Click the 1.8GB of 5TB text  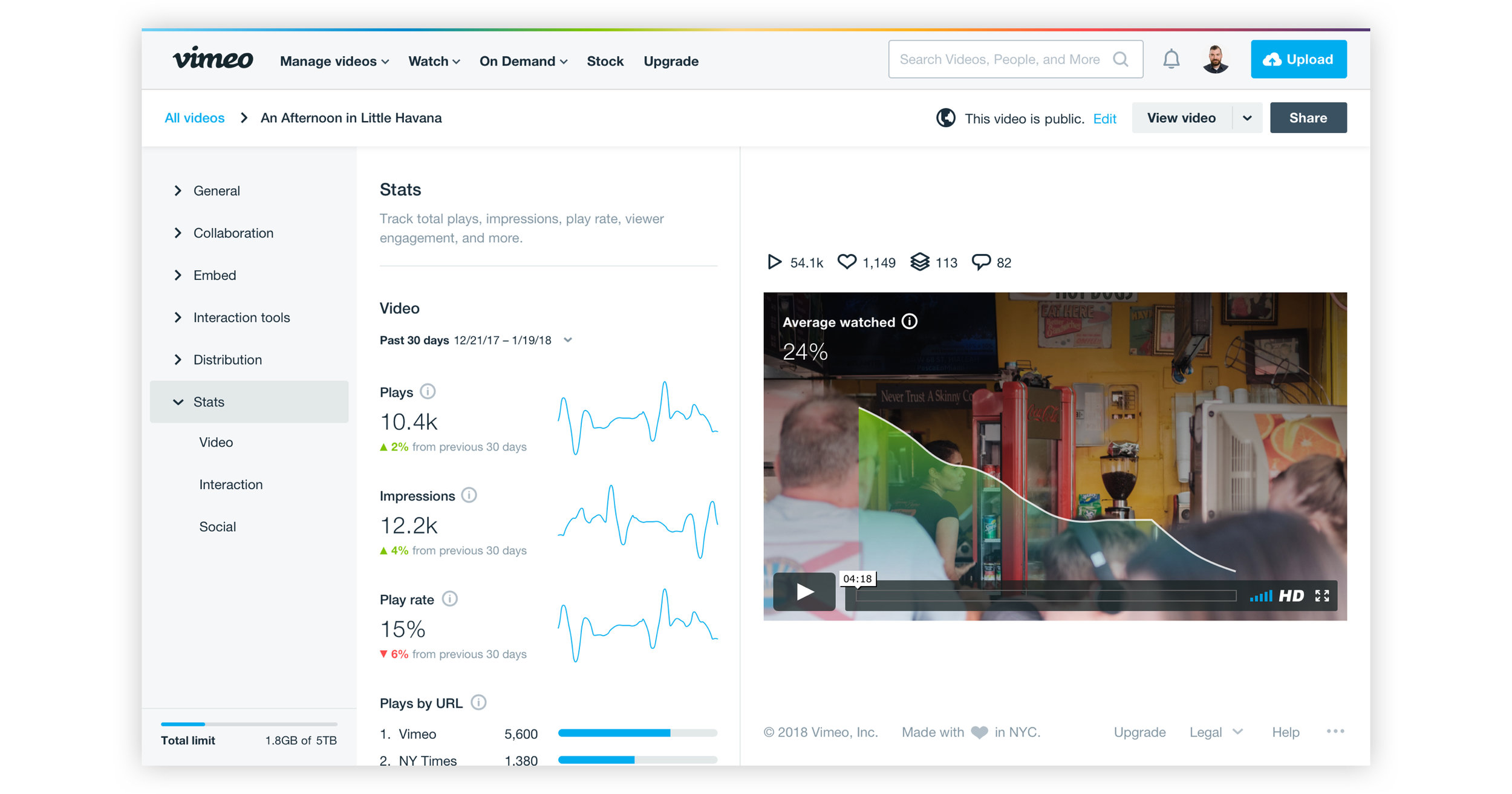coord(301,740)
